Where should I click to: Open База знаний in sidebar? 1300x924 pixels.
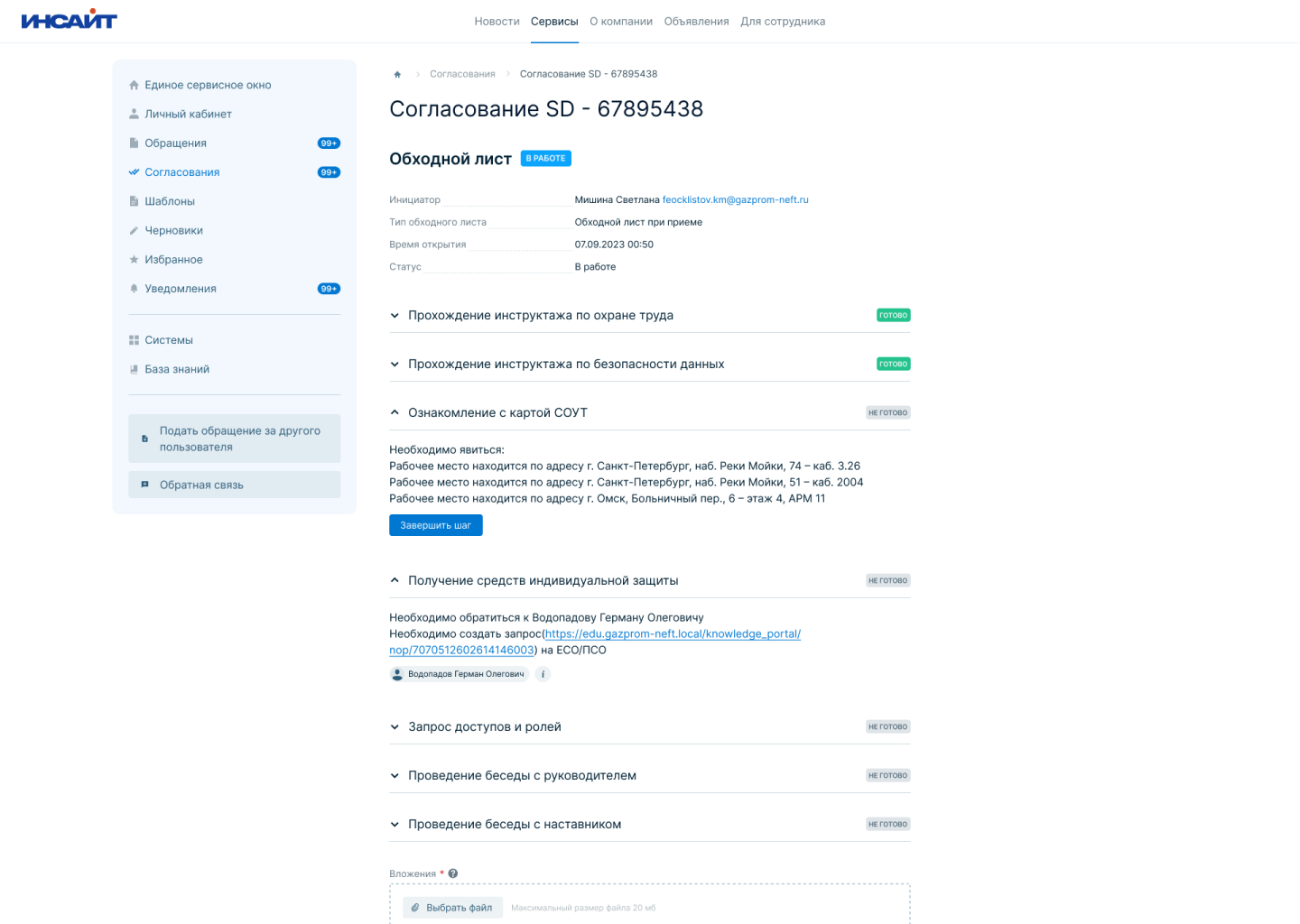[x=177, y=369]
